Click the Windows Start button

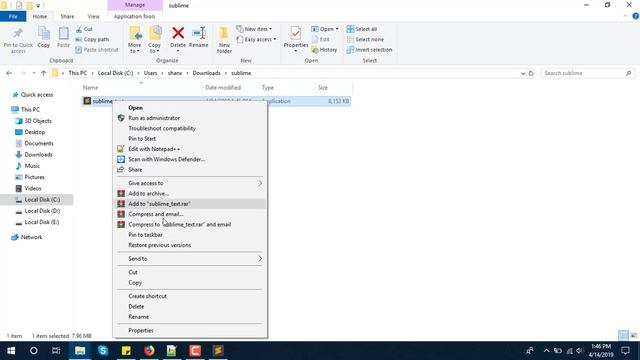[x=11, y=351]
